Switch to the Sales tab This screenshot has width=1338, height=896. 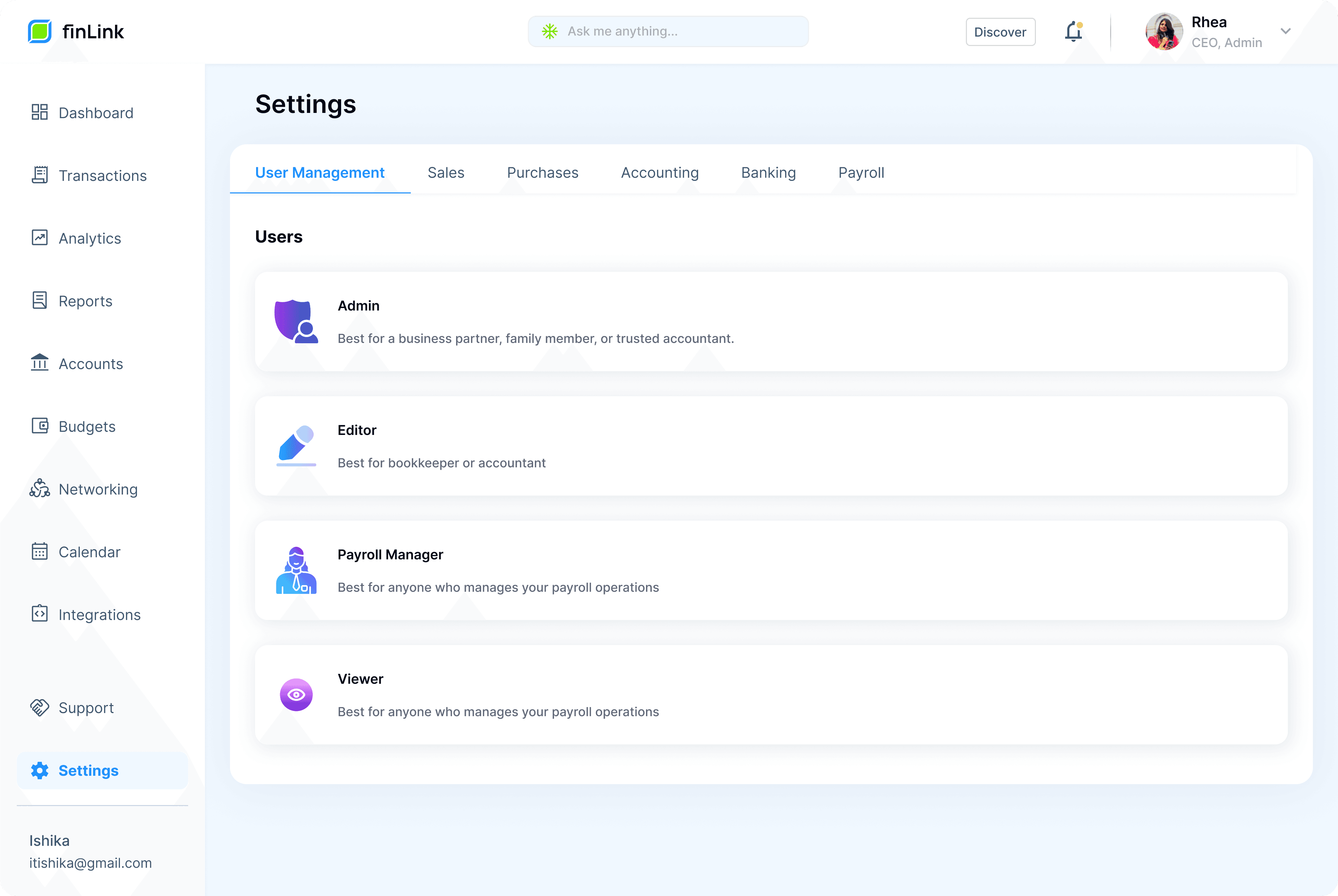[x=446, y=173]
